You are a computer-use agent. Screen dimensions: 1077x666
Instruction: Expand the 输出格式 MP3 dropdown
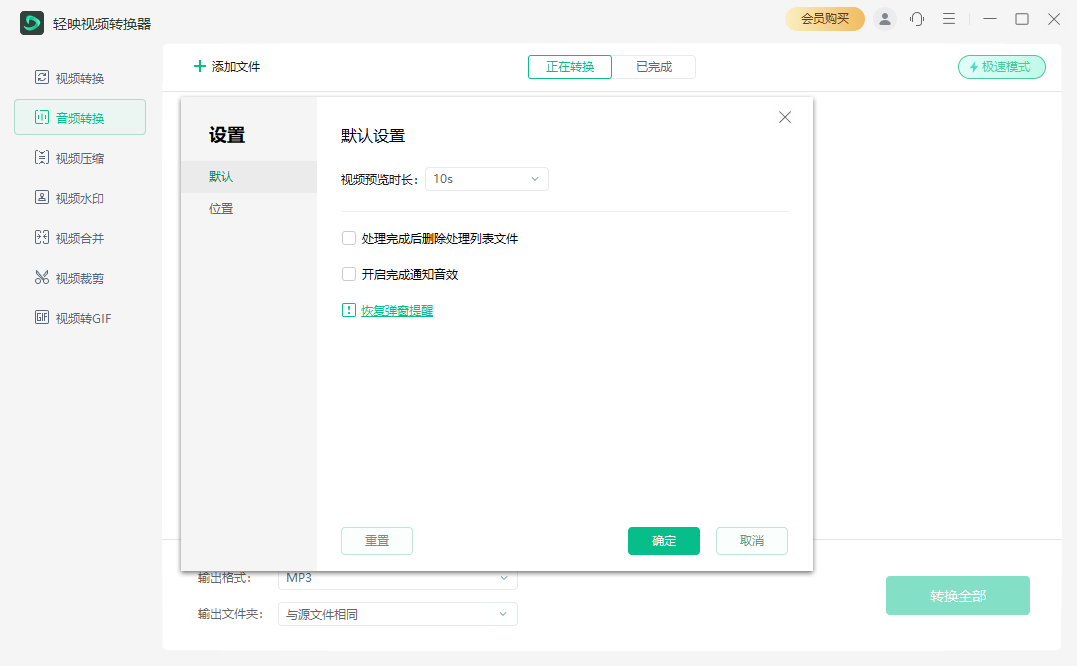(397, 578)
